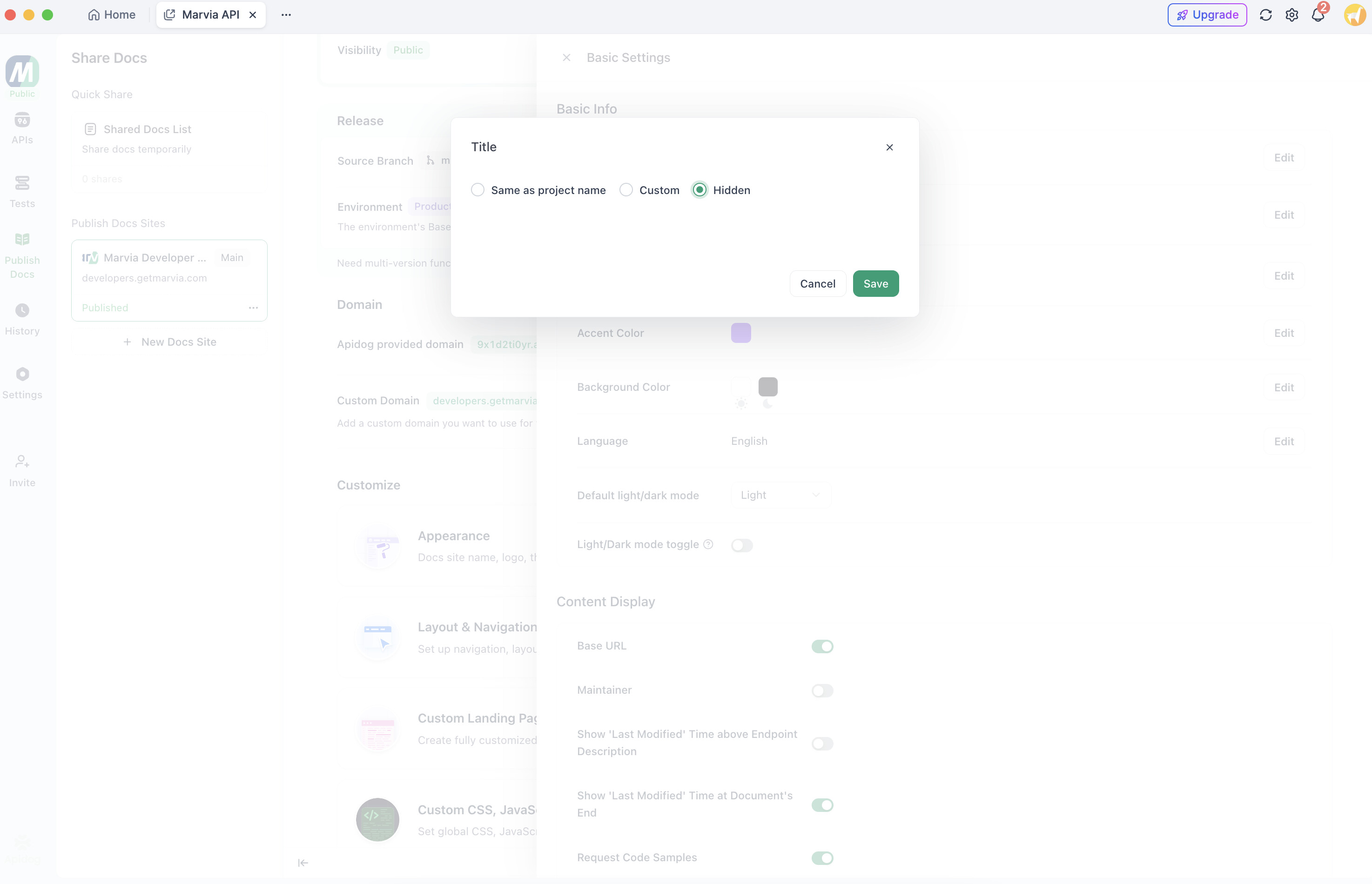Open the tab overflow menu
Screen dimensions: 1372x884
click(x=286, y=15)
